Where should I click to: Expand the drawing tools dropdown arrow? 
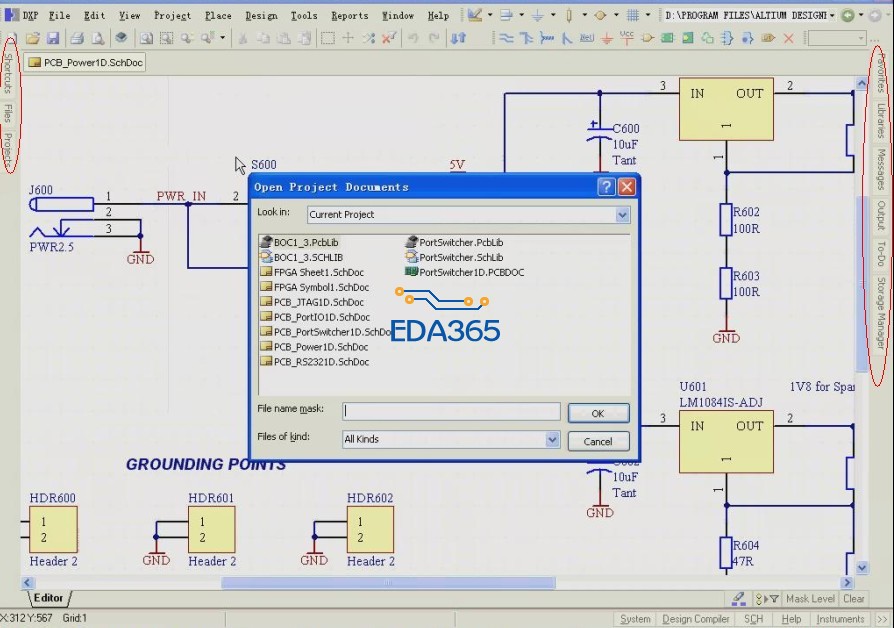click(490, 15)
